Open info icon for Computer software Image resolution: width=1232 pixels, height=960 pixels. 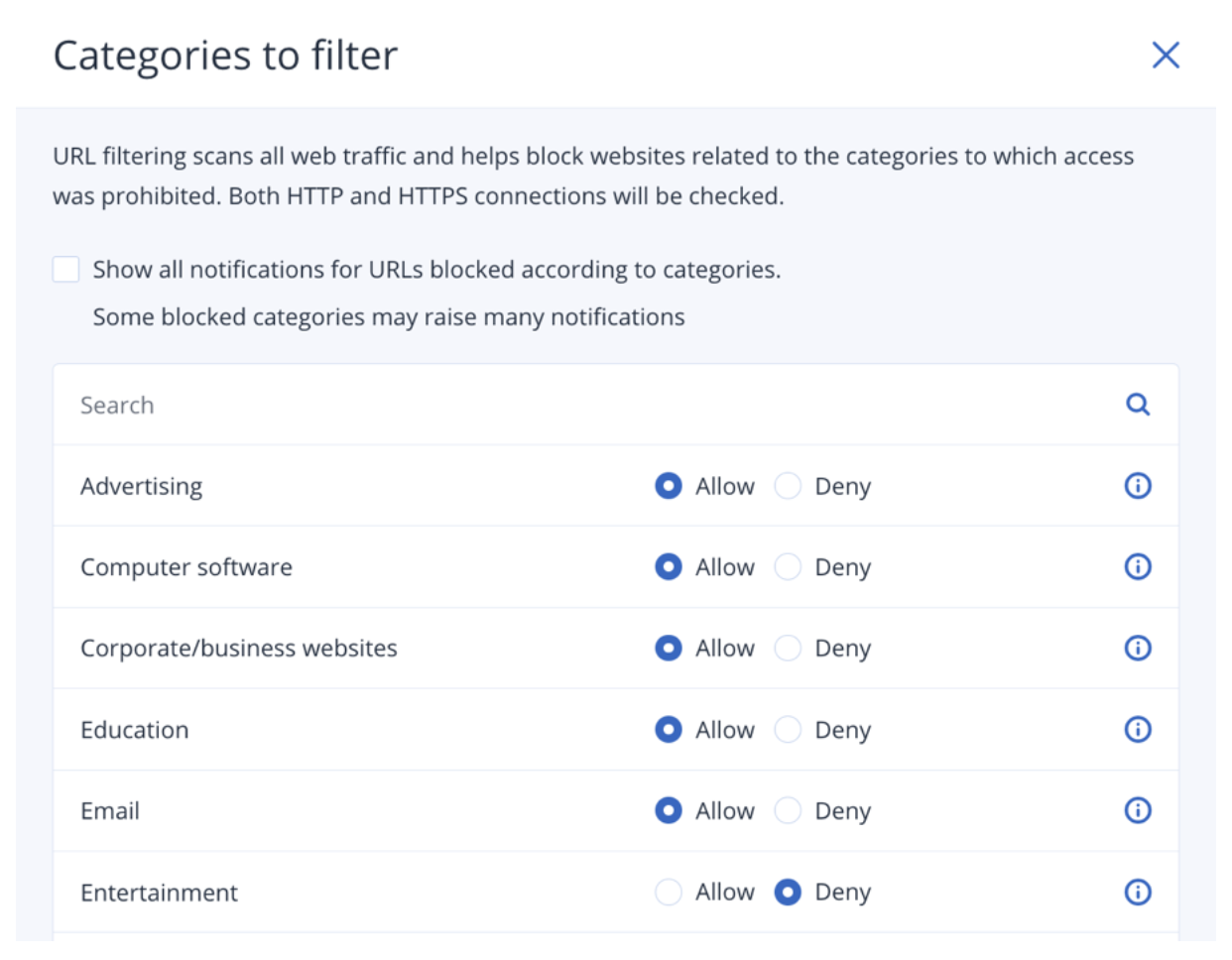click(1138, 567)
